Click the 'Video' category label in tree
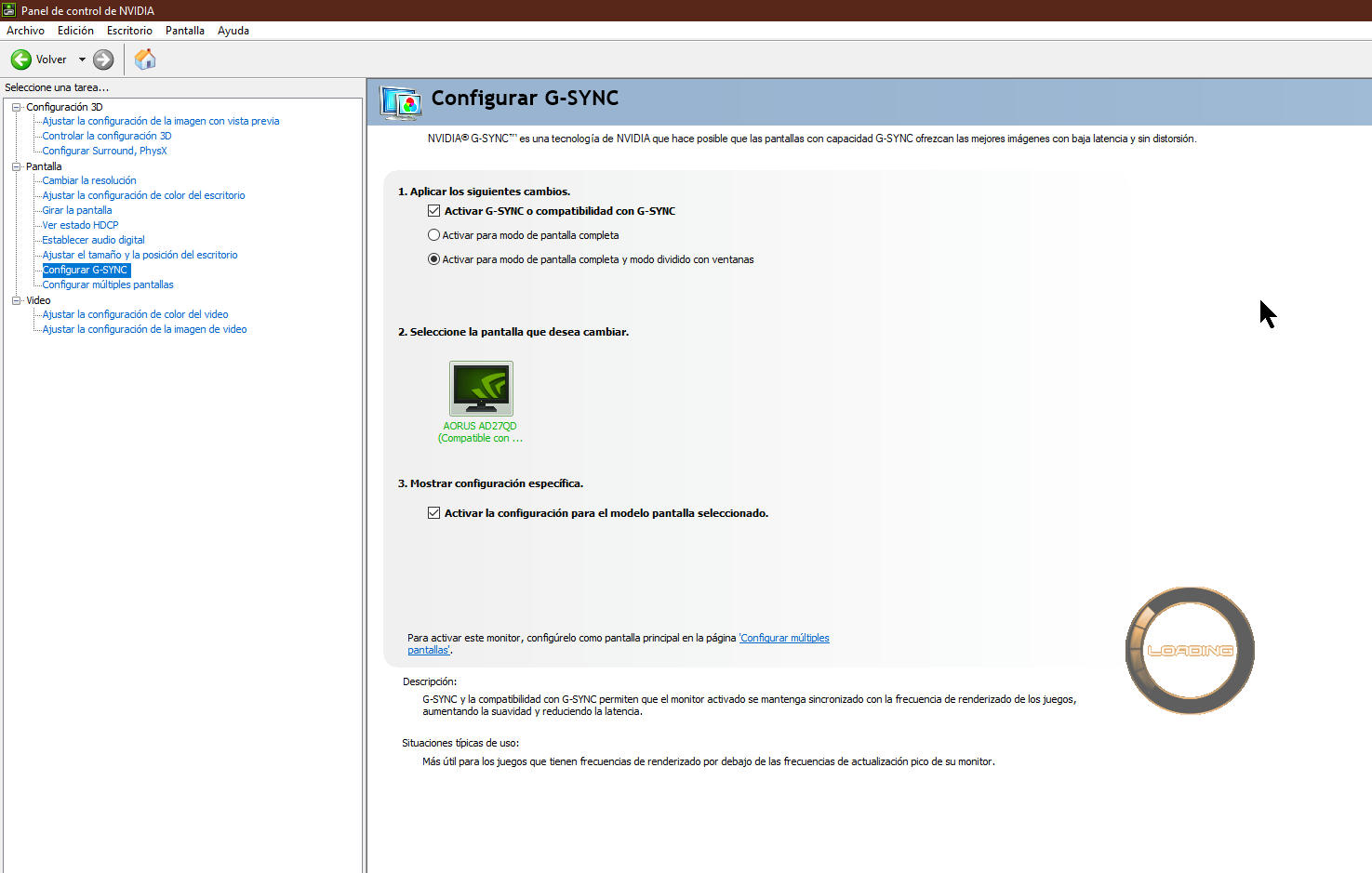This screenshot has height=873, width=1372. pos(38,300)
